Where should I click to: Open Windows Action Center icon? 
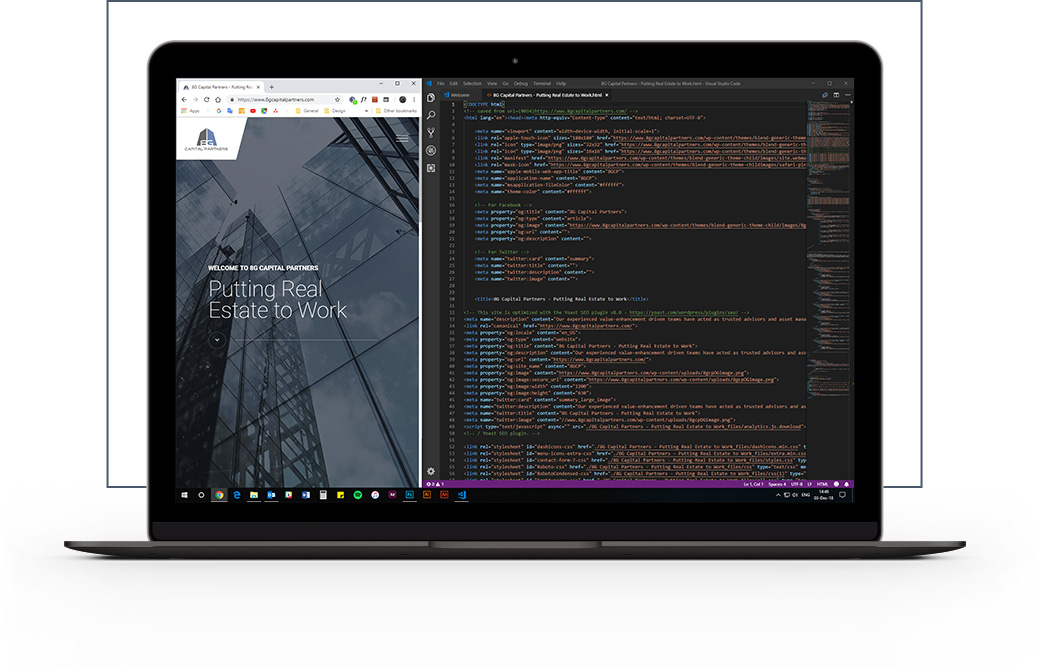(x=842, y=495)
